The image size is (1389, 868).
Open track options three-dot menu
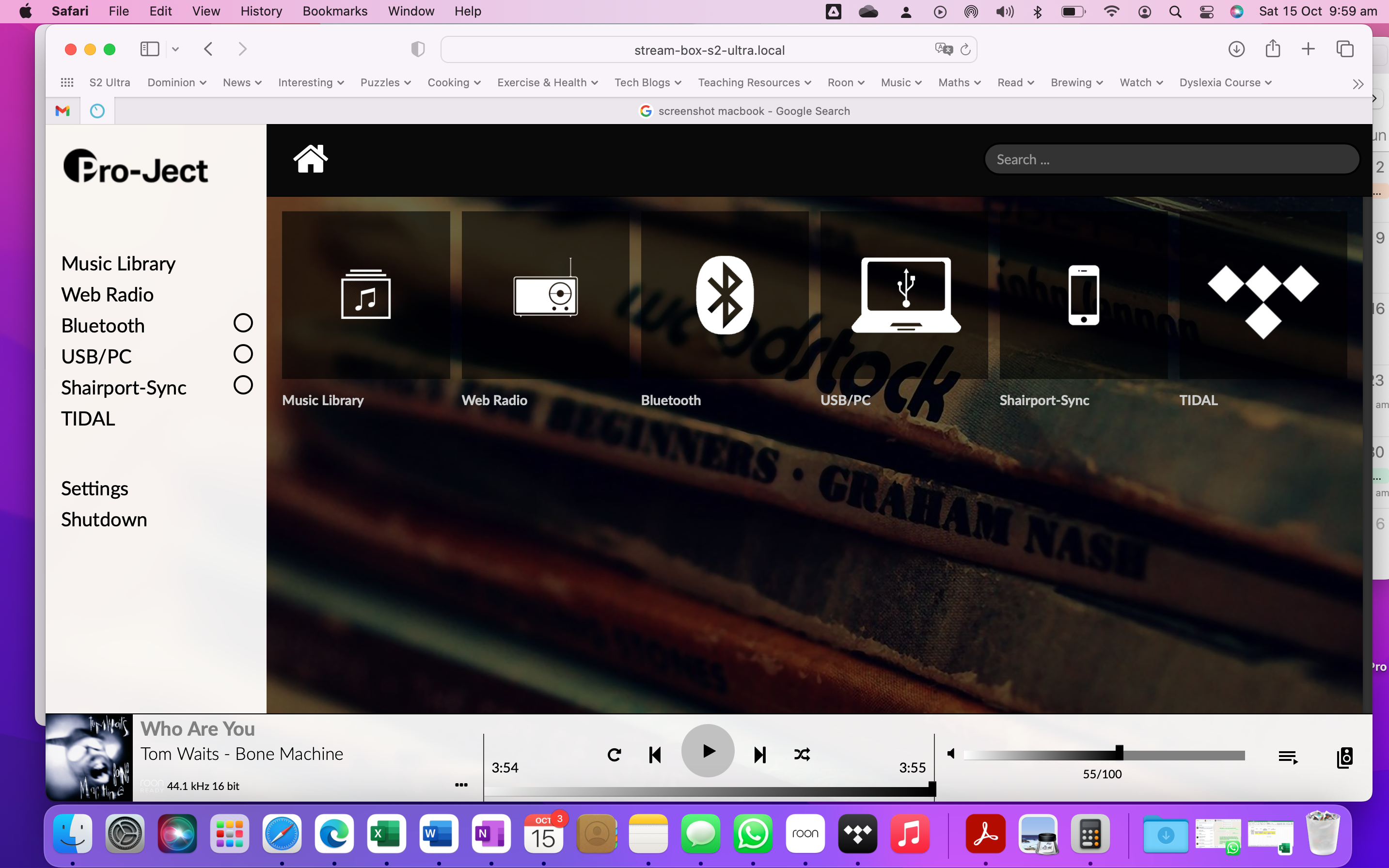pos(461,785)
